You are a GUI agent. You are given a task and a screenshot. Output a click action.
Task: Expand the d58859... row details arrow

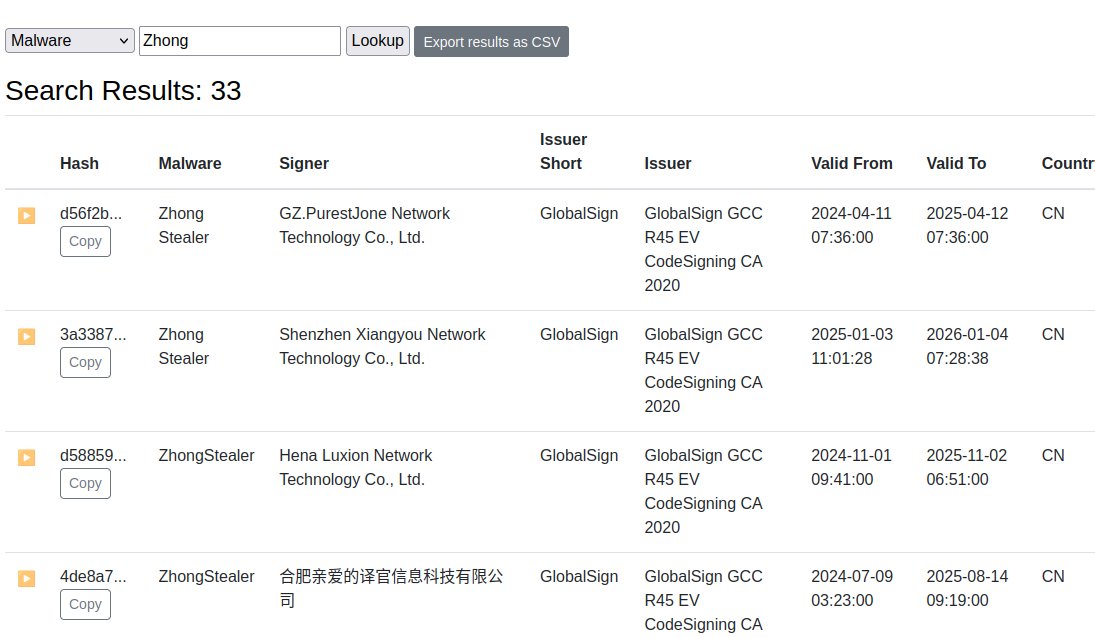click(27, 457)
